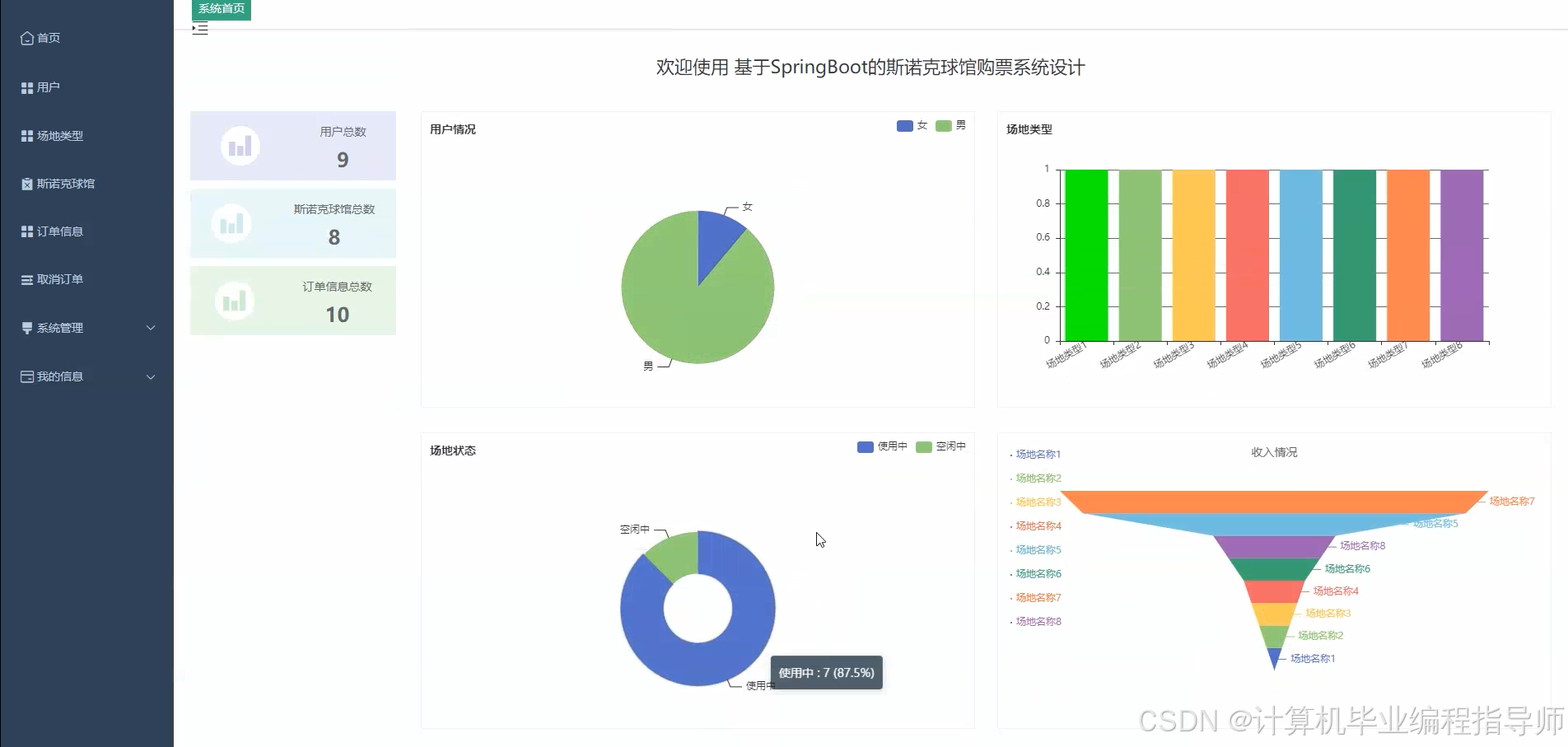Expand the 我的信息 submenu chevron

151,377
